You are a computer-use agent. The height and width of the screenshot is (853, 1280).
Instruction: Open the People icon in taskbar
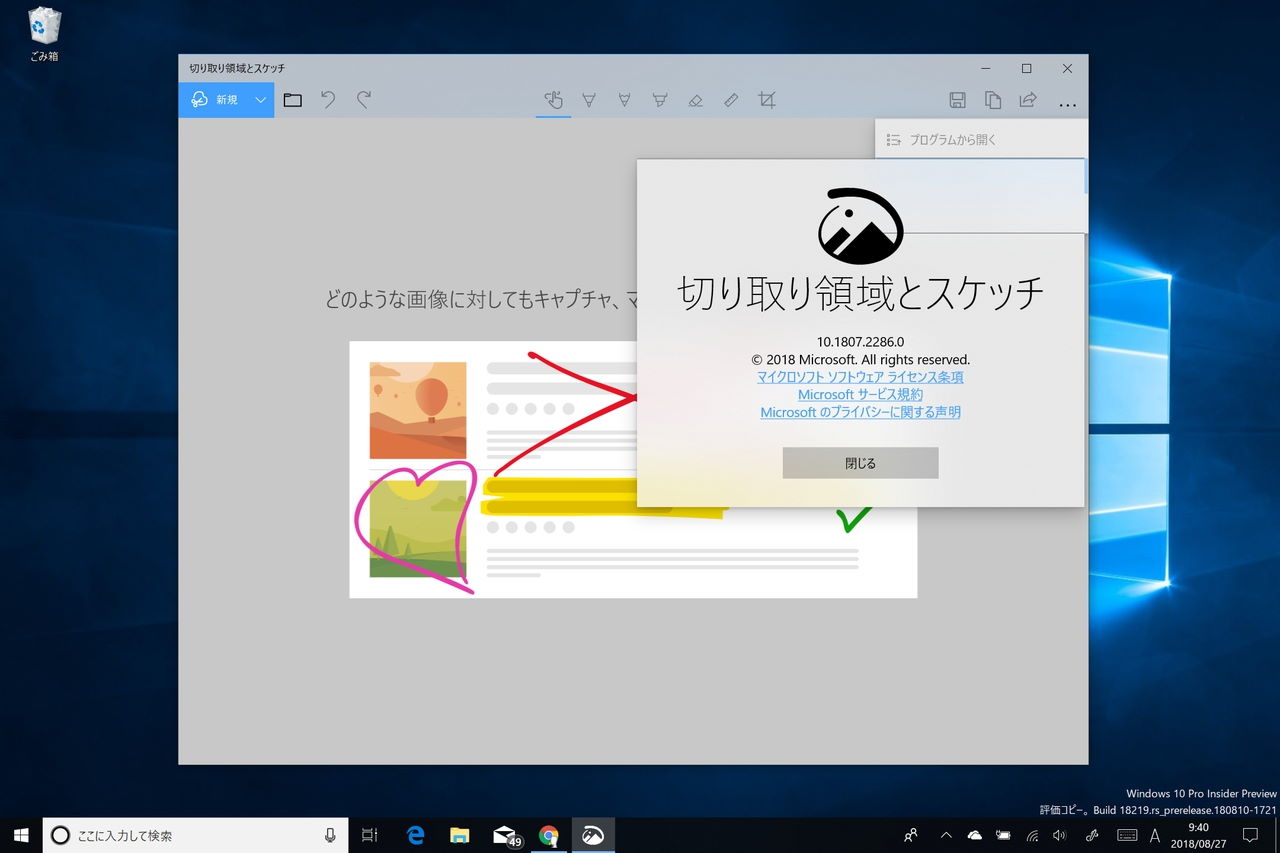coord(911,835)
